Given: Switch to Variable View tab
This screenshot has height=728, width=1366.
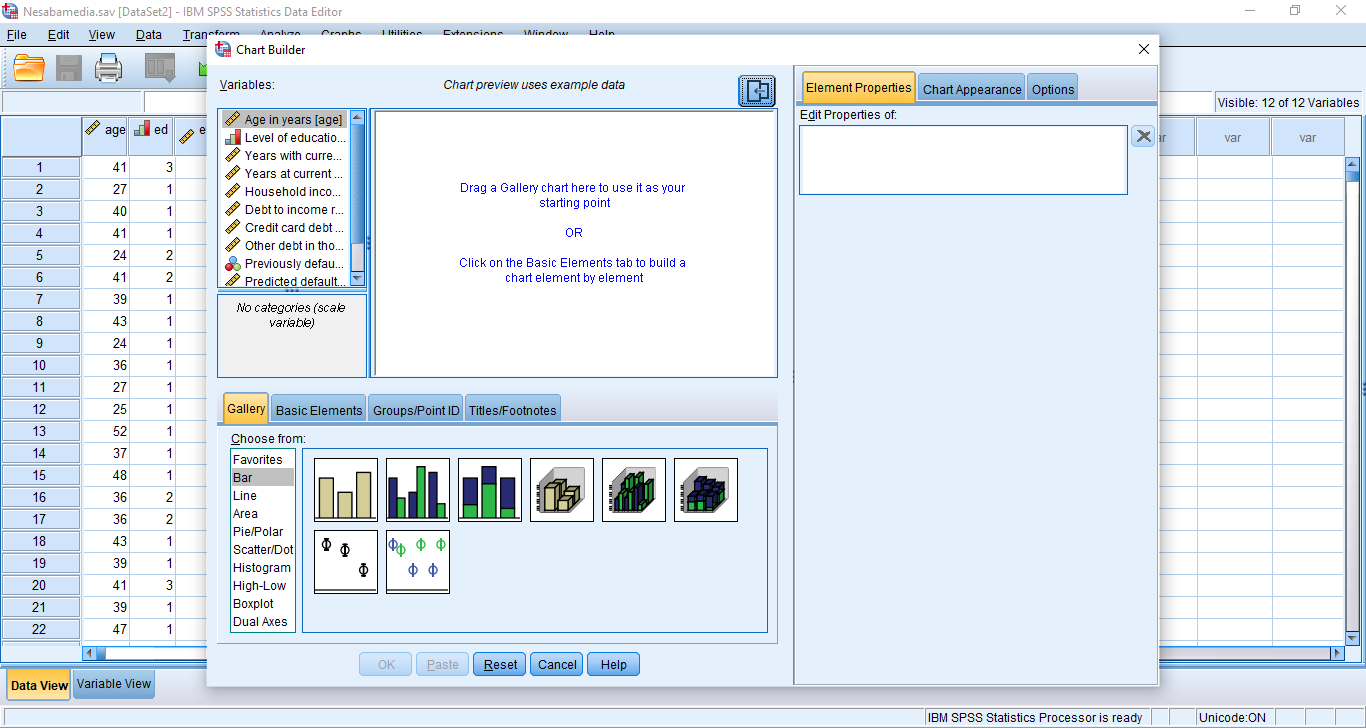Looking at the screenshot, I should (x=114, y=684).
